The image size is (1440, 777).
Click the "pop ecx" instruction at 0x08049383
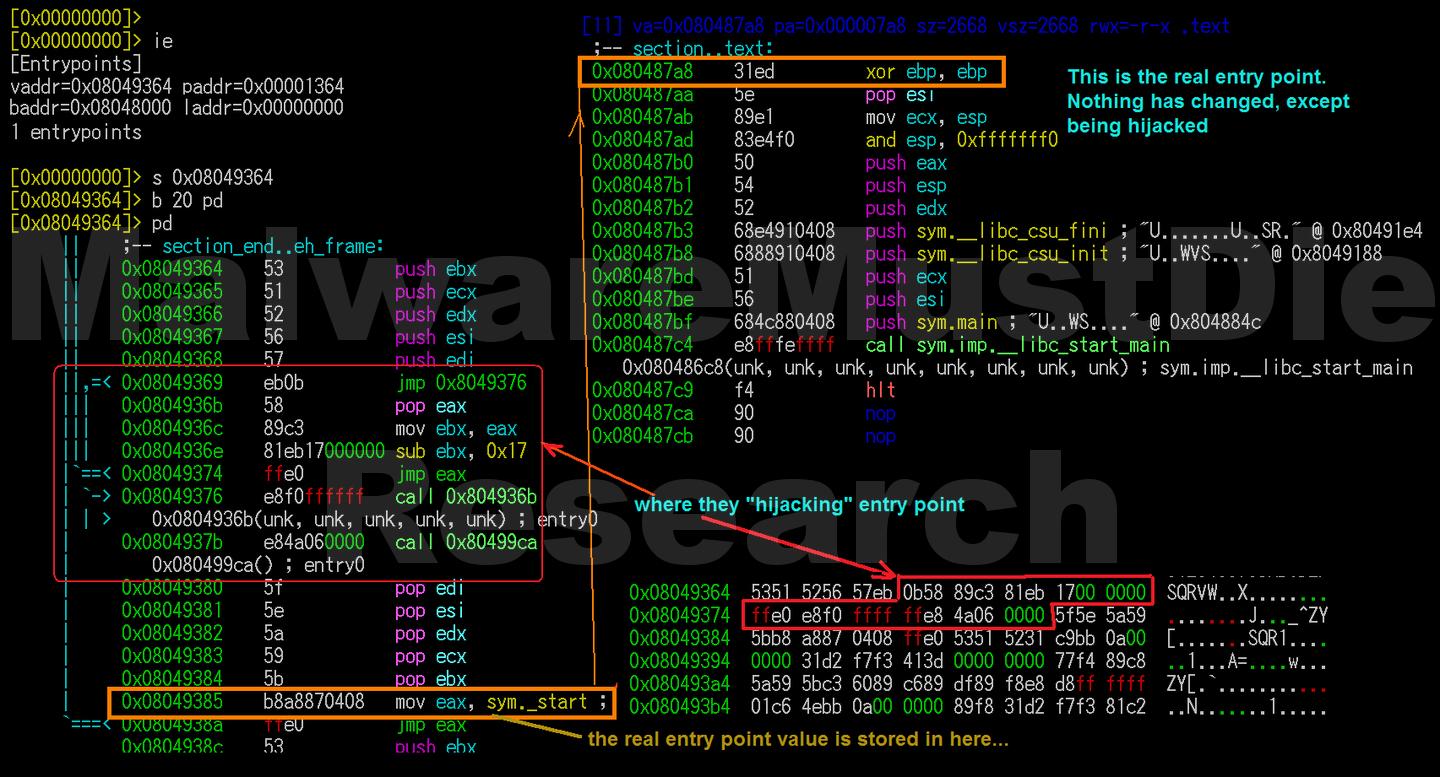[x=431, y=657]
